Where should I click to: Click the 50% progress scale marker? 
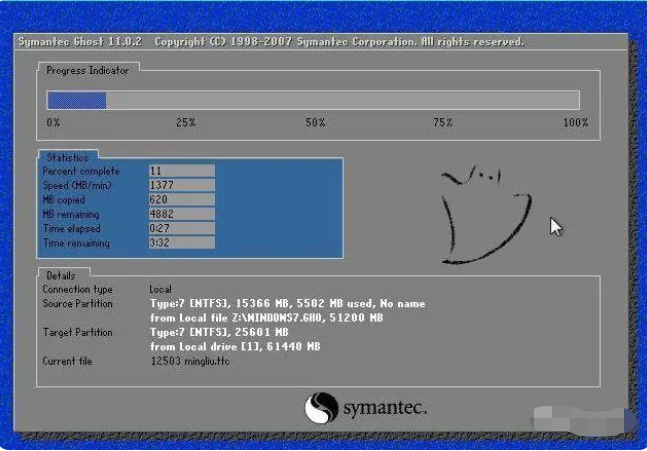tap(315, 123)
